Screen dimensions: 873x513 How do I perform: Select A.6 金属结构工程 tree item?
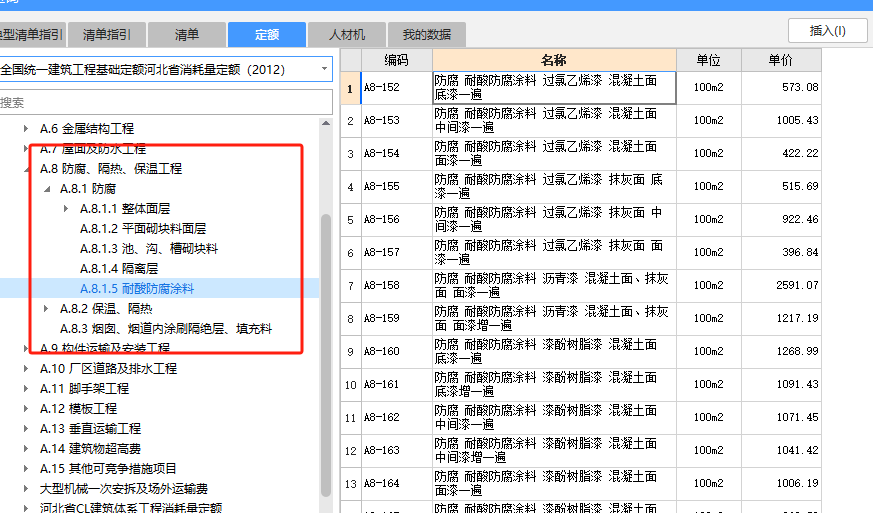click(x=87, y=129)
